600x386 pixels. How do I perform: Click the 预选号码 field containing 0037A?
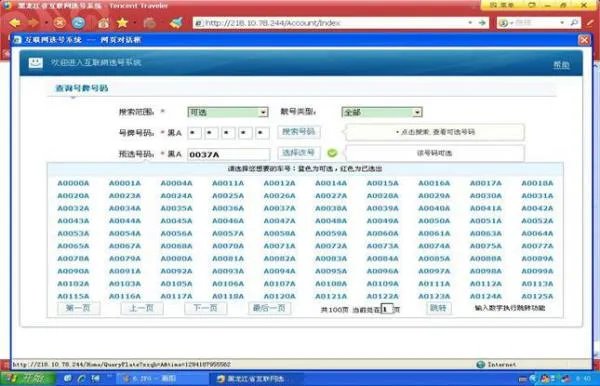[228, 154]
